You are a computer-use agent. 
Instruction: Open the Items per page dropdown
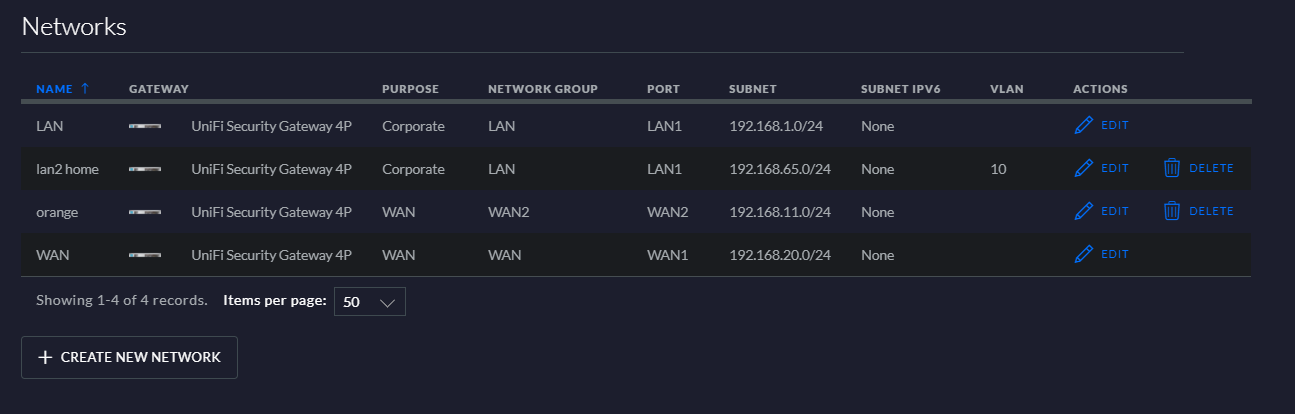(x=369, y=302)
